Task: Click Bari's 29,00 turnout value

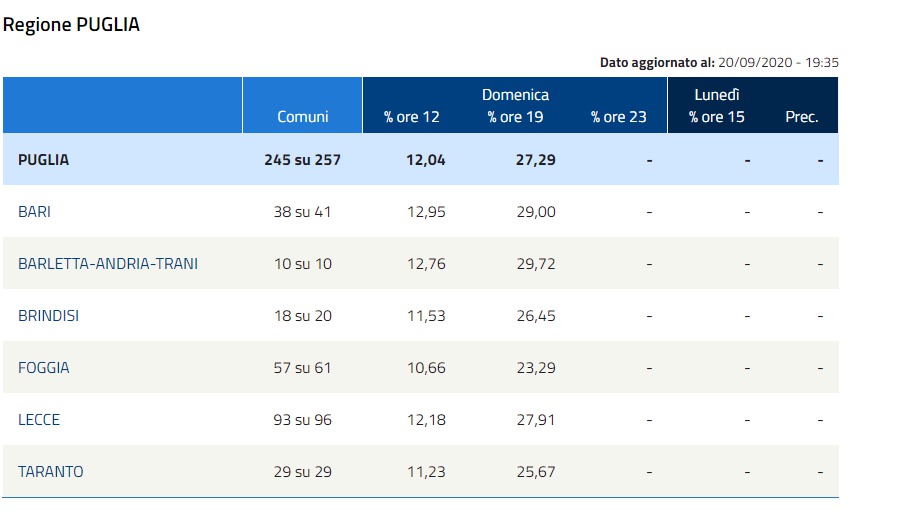Action: 536,212
